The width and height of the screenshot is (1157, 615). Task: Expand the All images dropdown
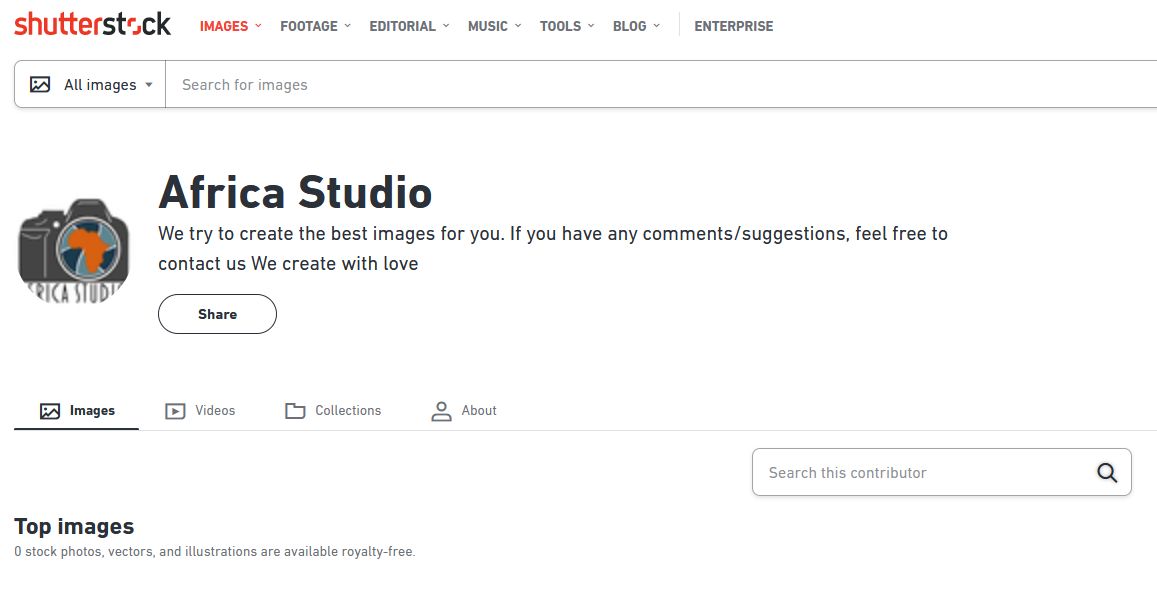pos(90,84)
